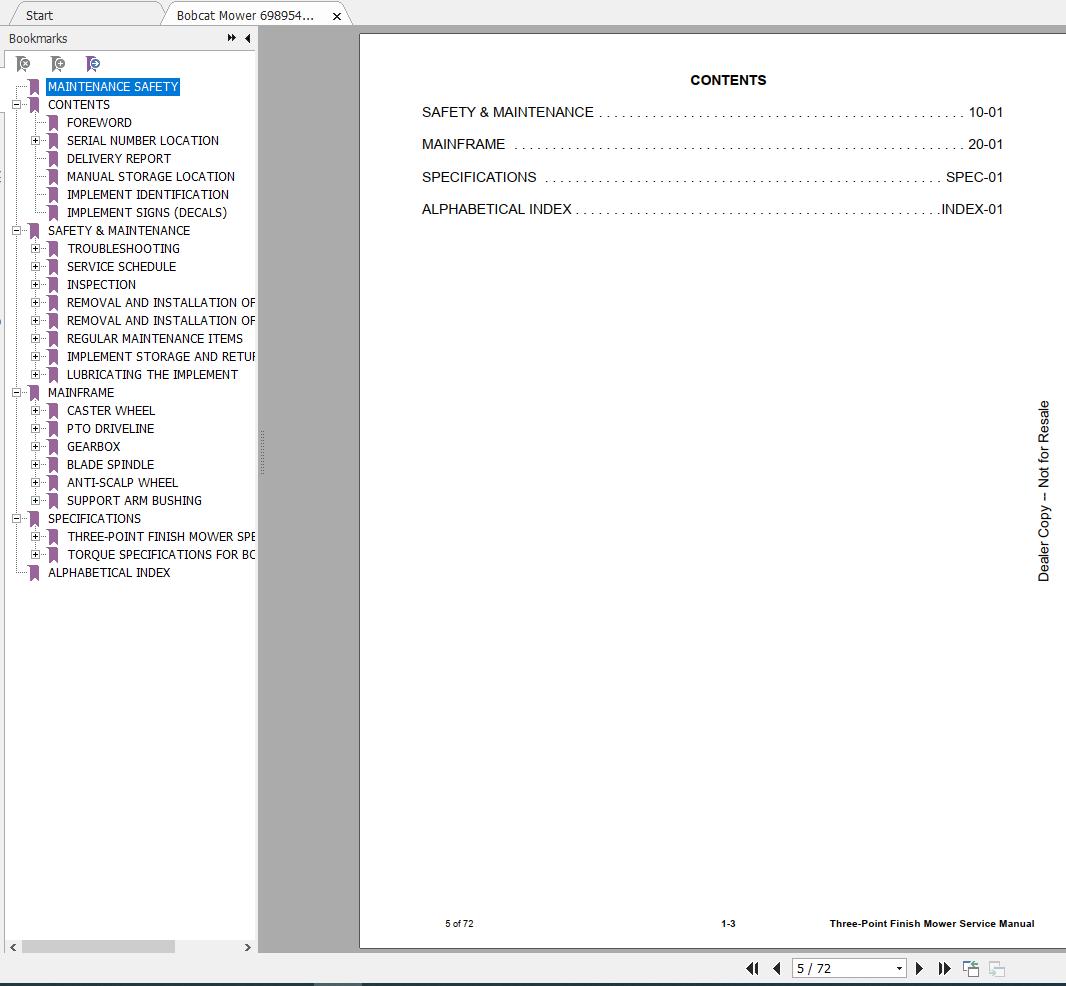Click the delete bookmark icon in Bookmarks toolbar
1066x986 pixels.
point(23,64)
